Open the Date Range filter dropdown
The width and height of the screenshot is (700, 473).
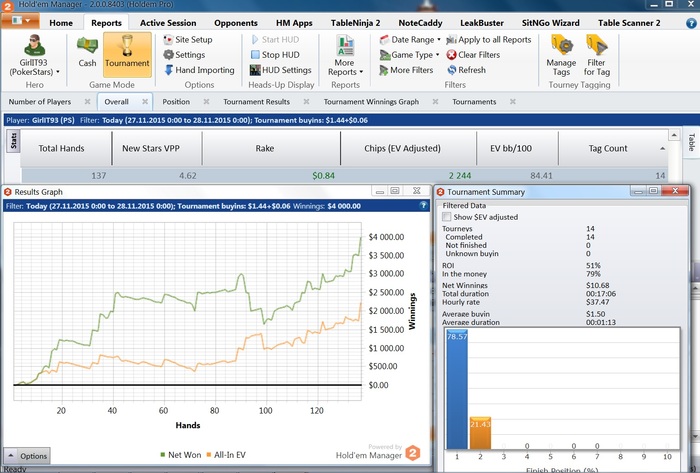click(410, 40)
